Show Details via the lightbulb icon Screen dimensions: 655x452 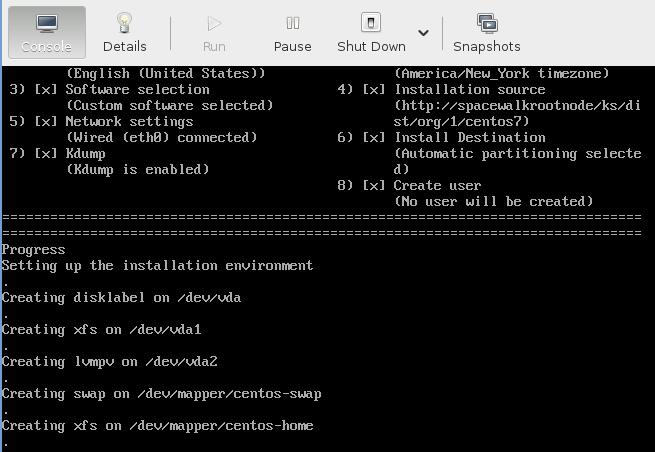pos(124,23)
